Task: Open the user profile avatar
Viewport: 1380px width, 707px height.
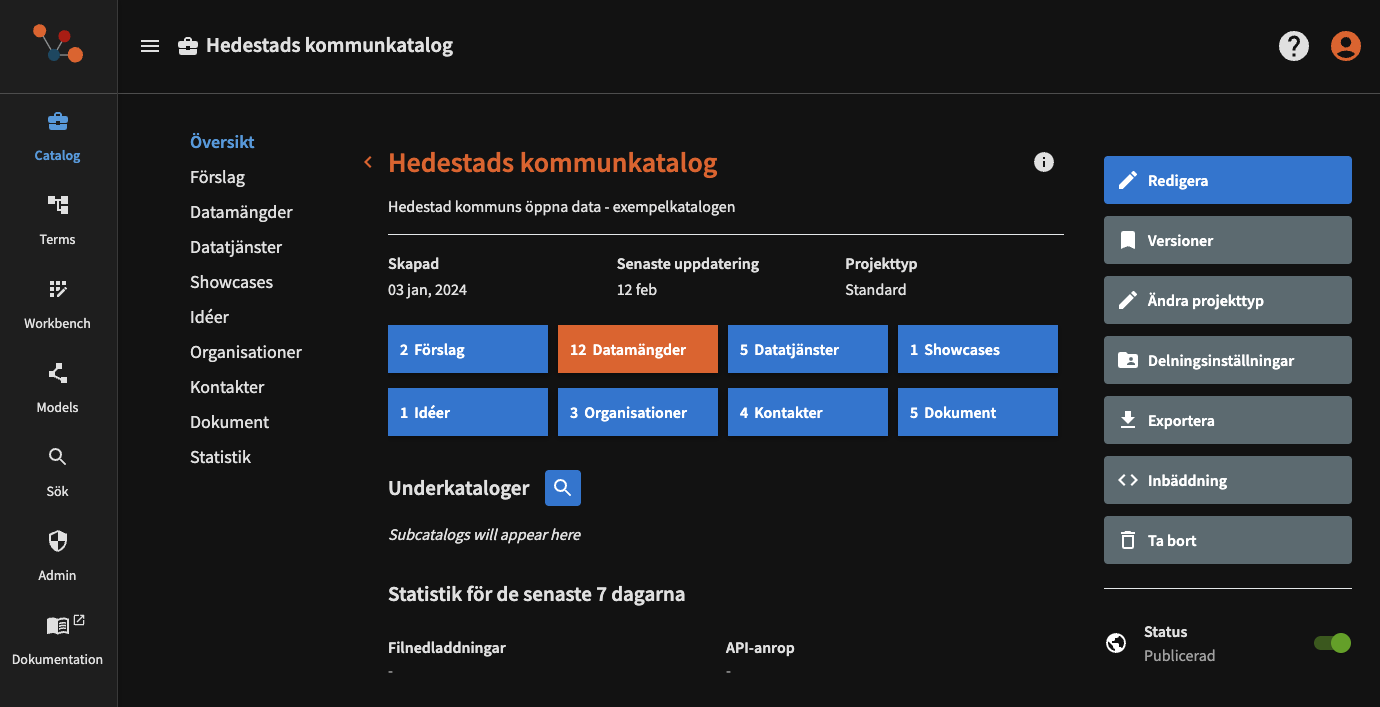Action: pyautogui.click(x=1345, y=46)
